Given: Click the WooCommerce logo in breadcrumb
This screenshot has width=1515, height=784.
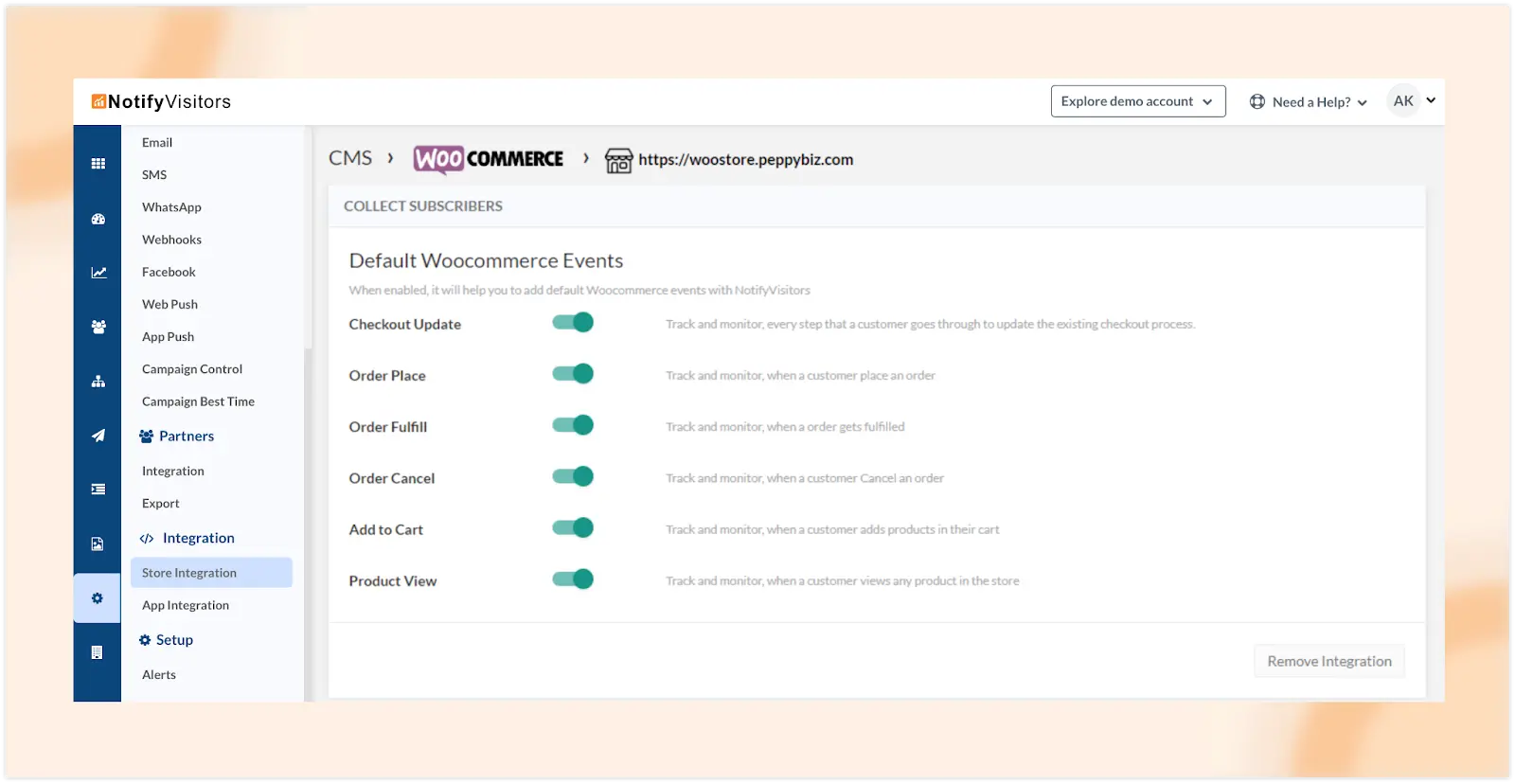Looking at the screenshot, I should [489, 159].
